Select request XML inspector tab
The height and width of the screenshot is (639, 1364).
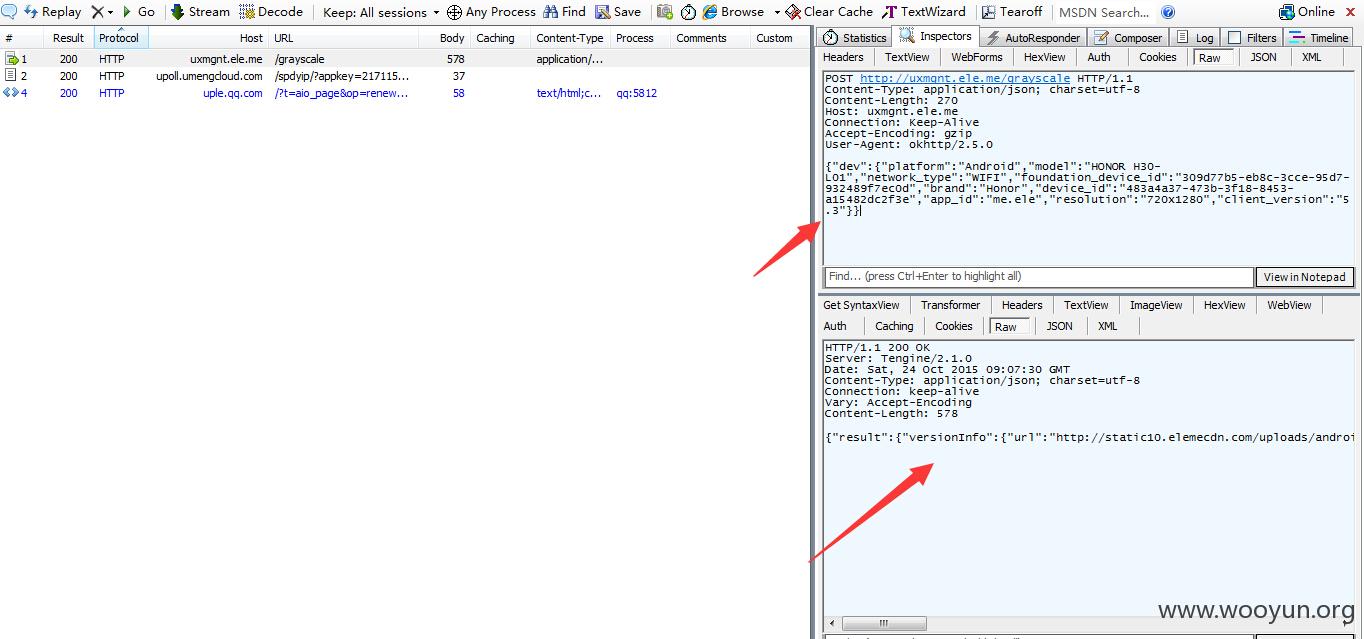(1311, 57)
